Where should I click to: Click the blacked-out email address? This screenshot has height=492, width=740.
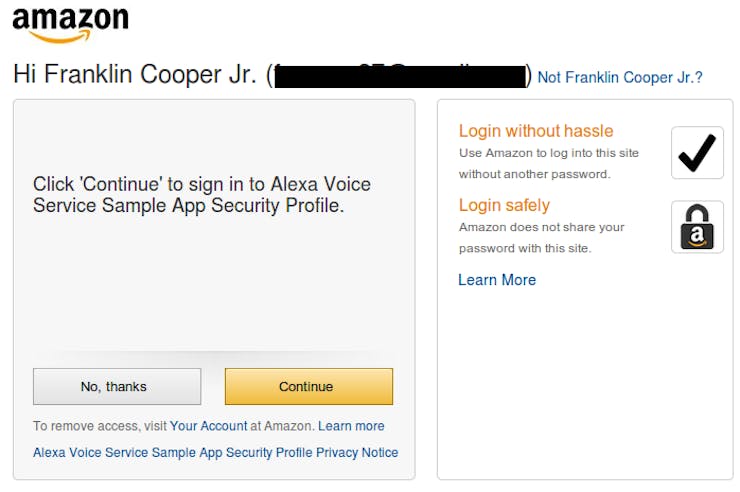[400, 76]
